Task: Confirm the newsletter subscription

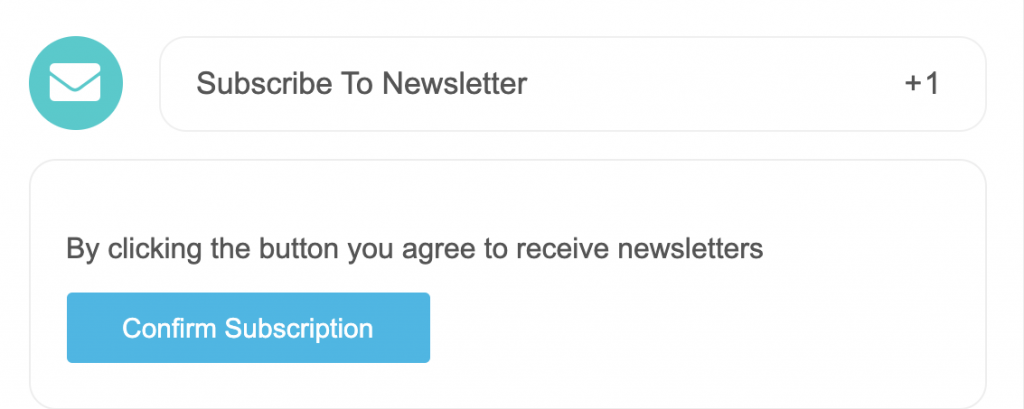Action: click(248, 327)
